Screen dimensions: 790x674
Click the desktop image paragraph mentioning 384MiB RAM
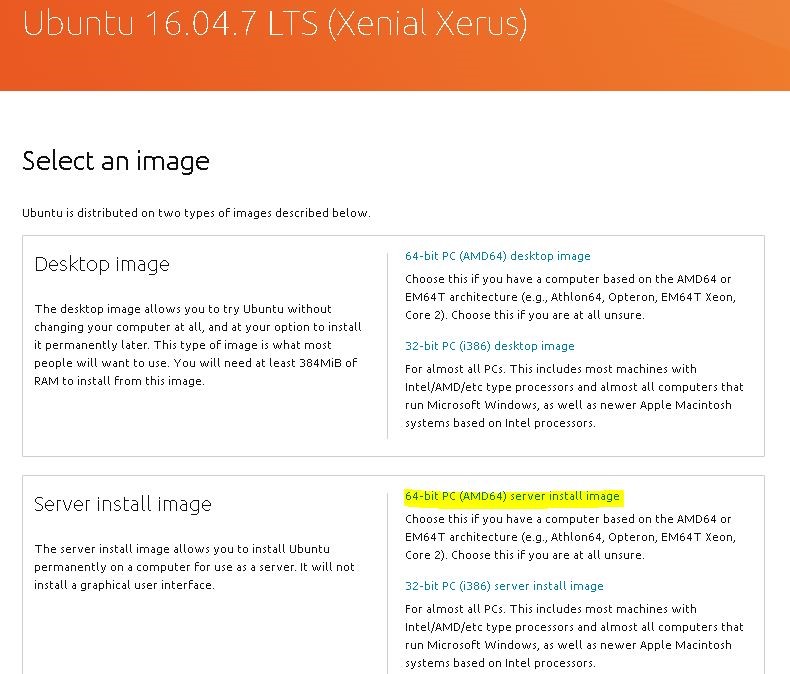(x=197, y=345)
